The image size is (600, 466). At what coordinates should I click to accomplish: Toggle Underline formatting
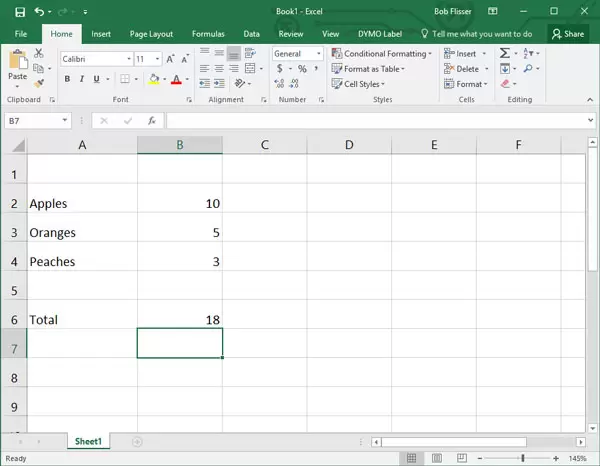click(99, 80)
